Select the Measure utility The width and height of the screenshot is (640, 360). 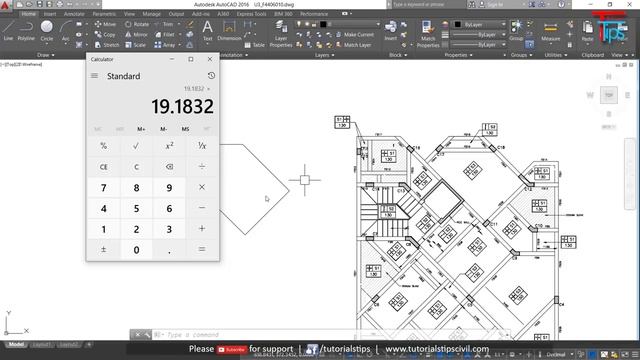(550, 31)
